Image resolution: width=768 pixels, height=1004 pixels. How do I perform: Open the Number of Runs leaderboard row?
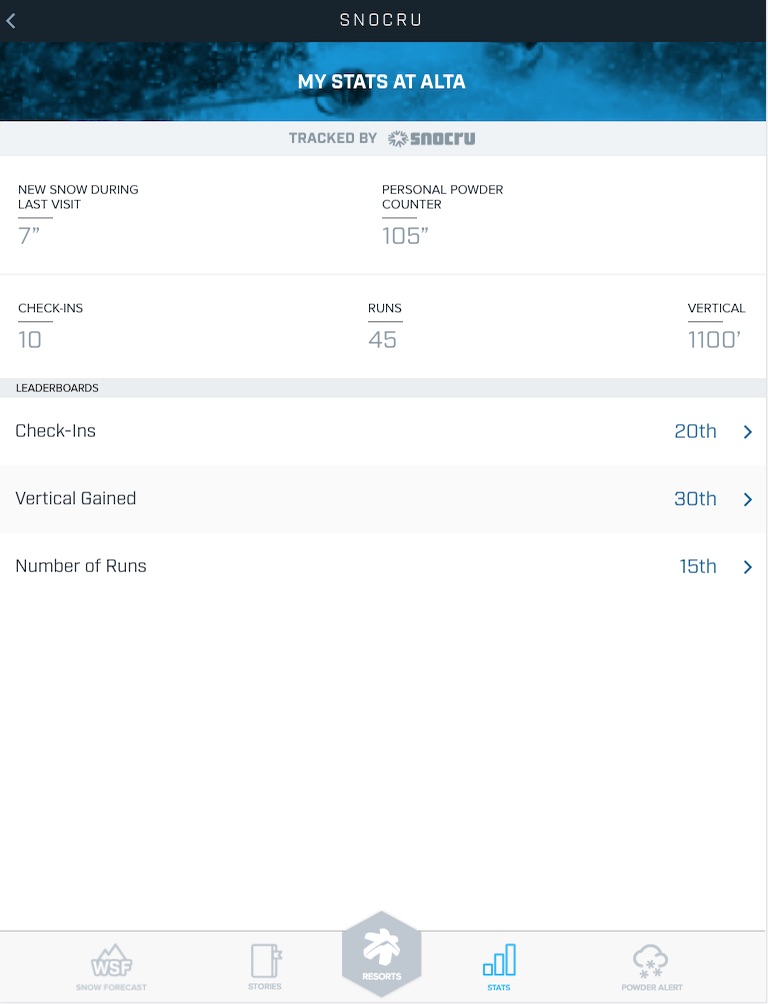tap(383, 566)
